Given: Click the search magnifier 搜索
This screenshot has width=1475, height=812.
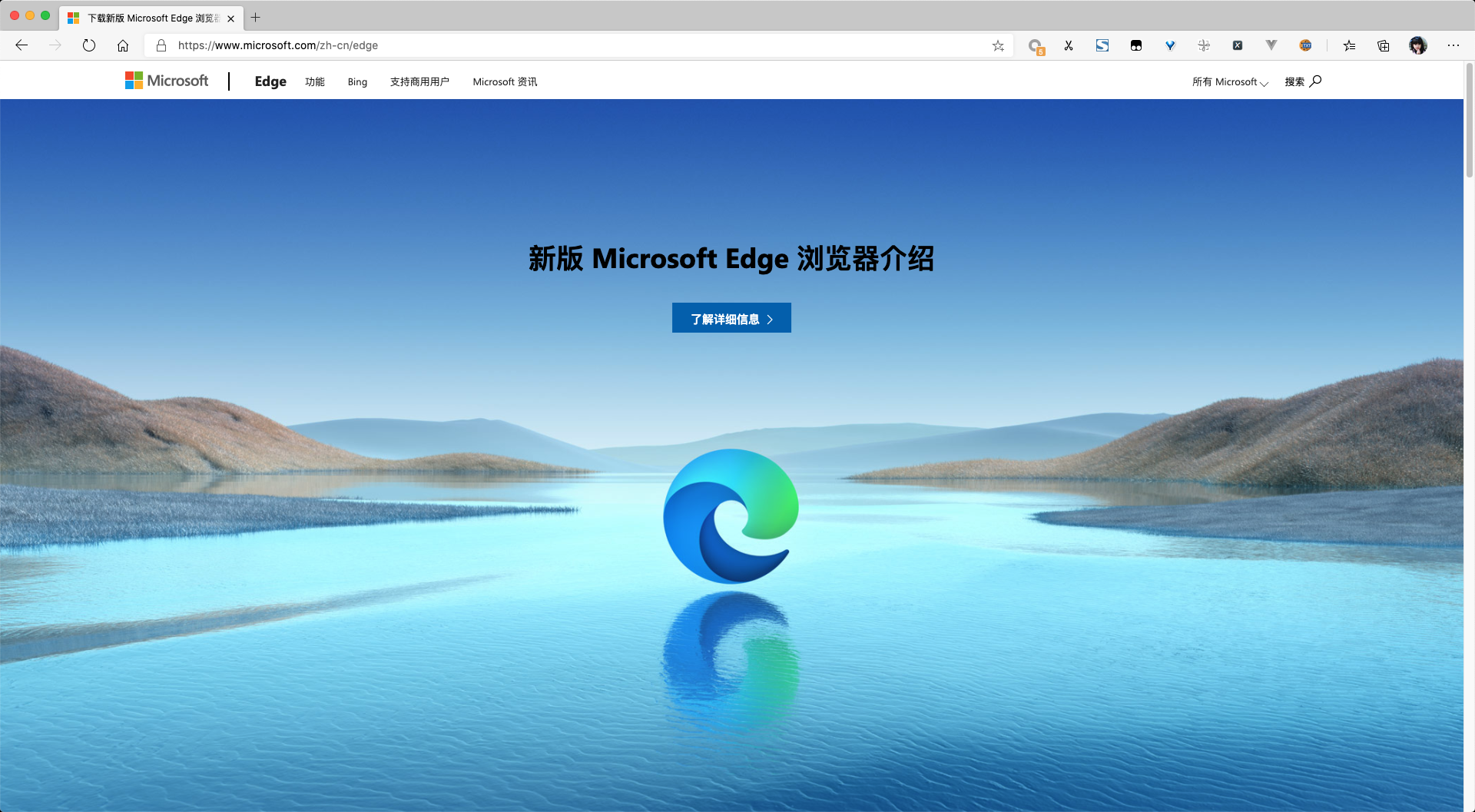Looking at the screenshot, I should point(1303,81).
